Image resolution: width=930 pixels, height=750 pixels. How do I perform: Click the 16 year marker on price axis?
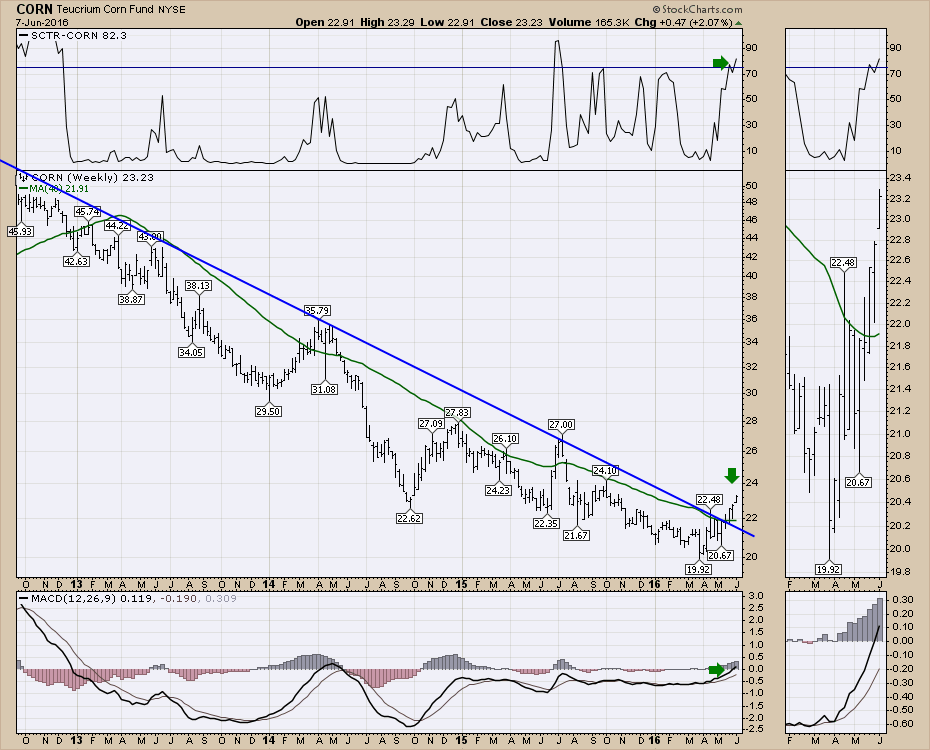pos(654,585)
